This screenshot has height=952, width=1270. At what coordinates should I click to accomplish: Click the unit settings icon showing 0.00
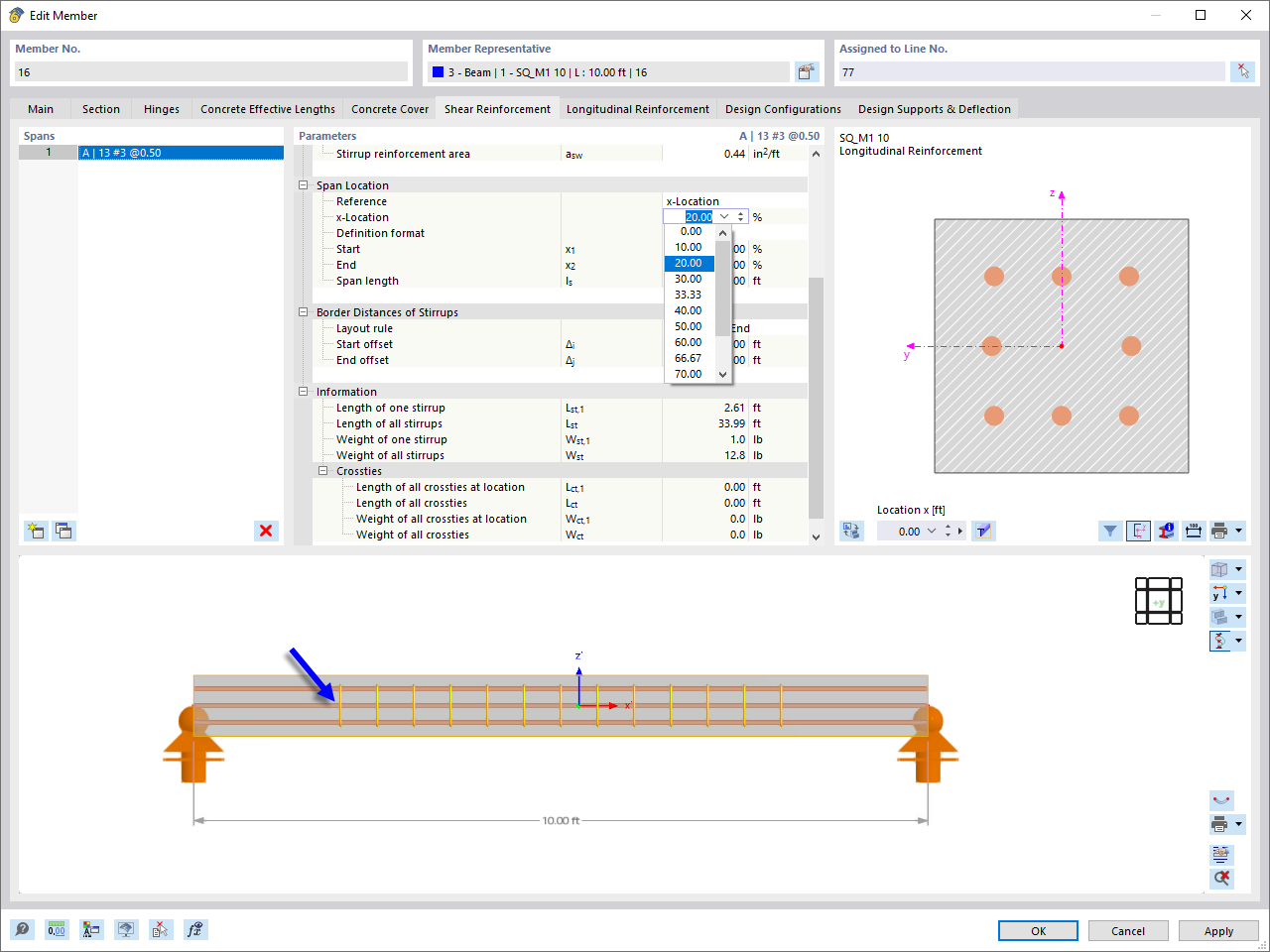tap(57, 929)
